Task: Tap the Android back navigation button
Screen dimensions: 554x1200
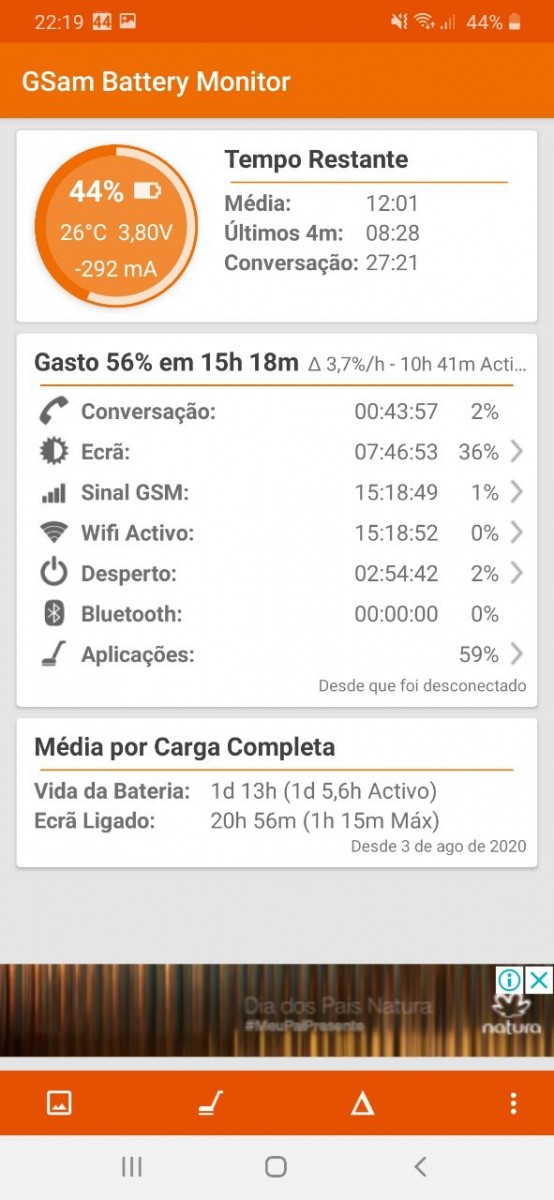Action: coord(420,1166)
